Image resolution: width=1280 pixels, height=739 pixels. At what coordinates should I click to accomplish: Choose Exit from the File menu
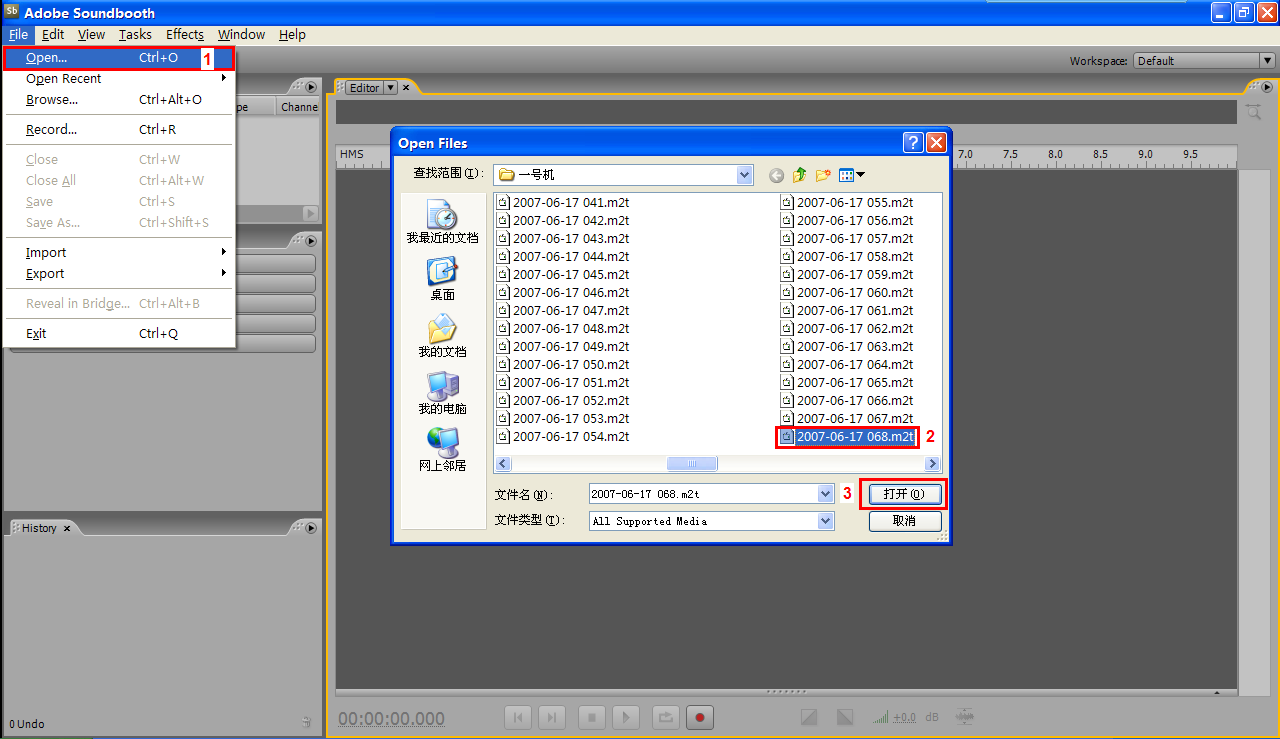click(119, 333)
